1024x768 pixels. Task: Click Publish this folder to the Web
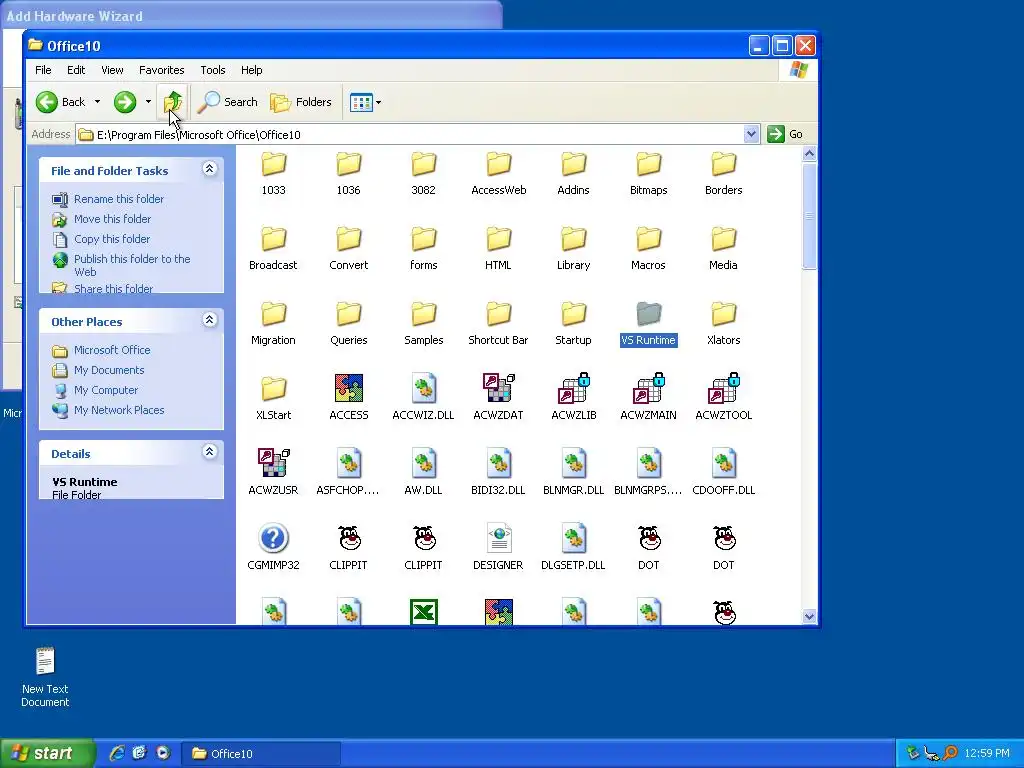tap(131, 265)
